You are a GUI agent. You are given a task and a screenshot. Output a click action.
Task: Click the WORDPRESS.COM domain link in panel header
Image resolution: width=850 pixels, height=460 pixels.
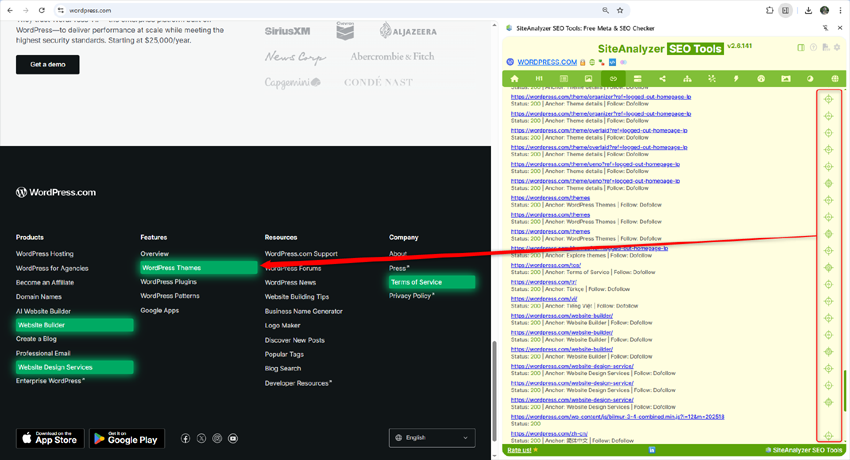click(x=547, y=62)
